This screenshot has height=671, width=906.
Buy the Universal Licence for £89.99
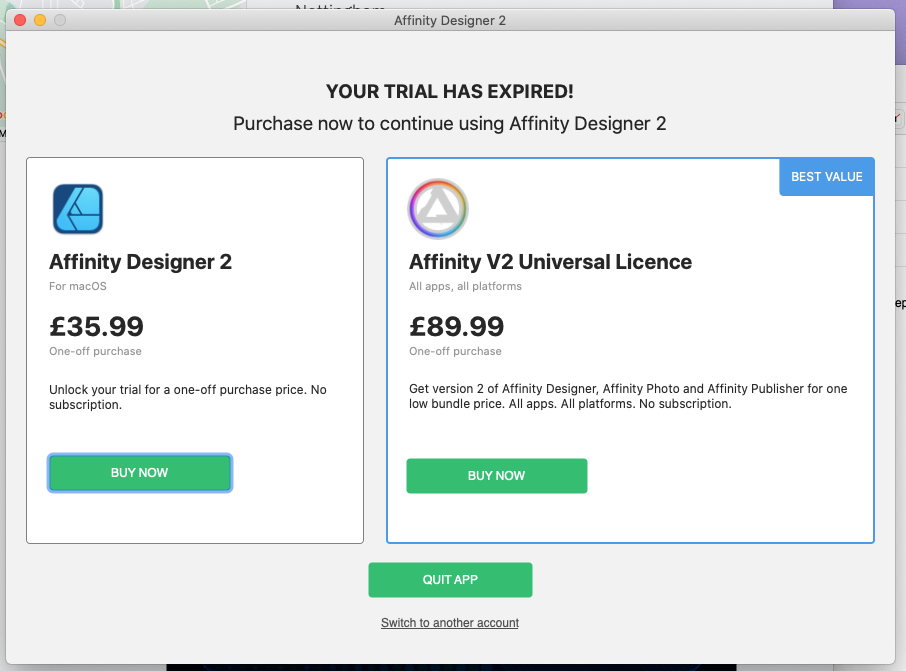497,476
